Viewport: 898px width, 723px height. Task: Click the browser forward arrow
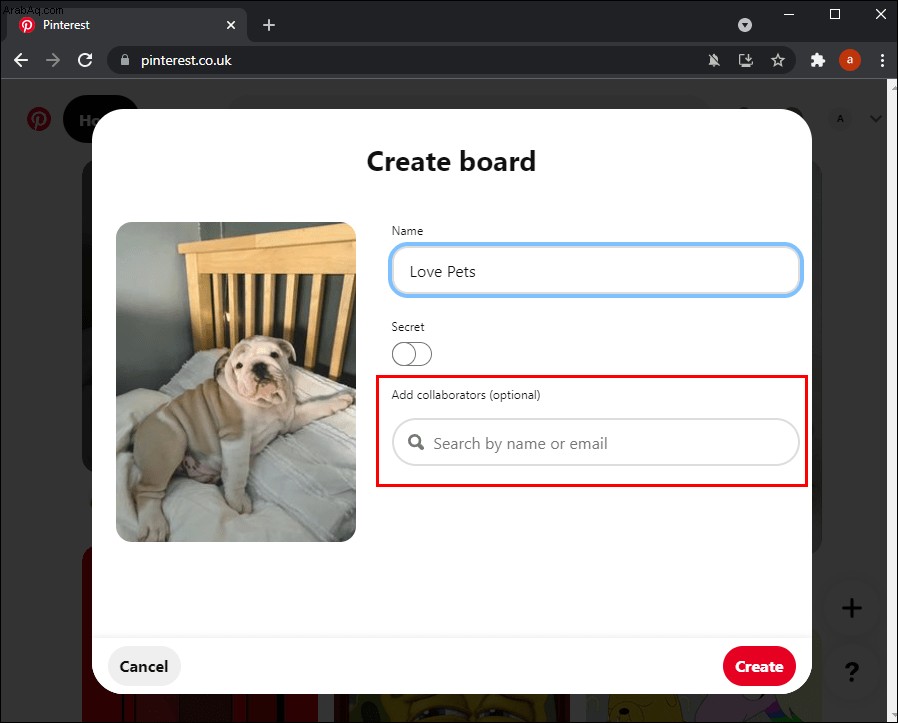coord(53,60)
